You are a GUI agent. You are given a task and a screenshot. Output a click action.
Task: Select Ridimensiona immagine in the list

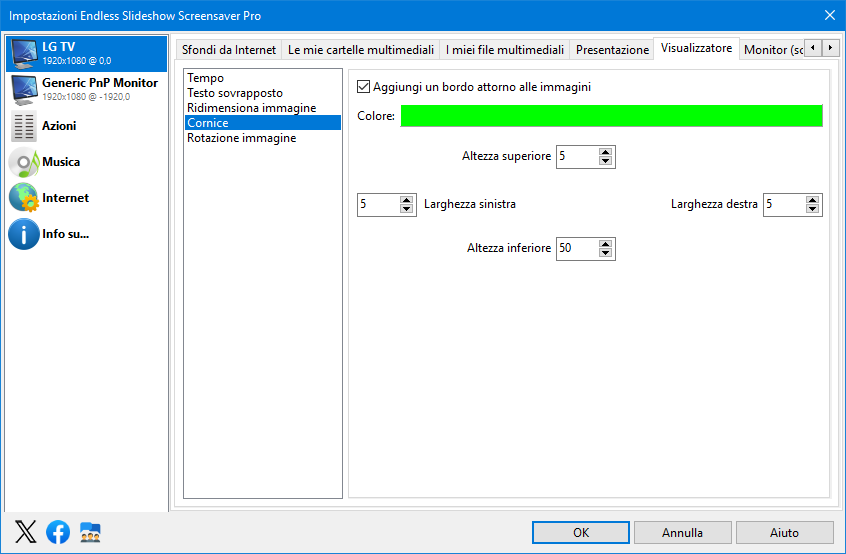(x=263, y=108)
